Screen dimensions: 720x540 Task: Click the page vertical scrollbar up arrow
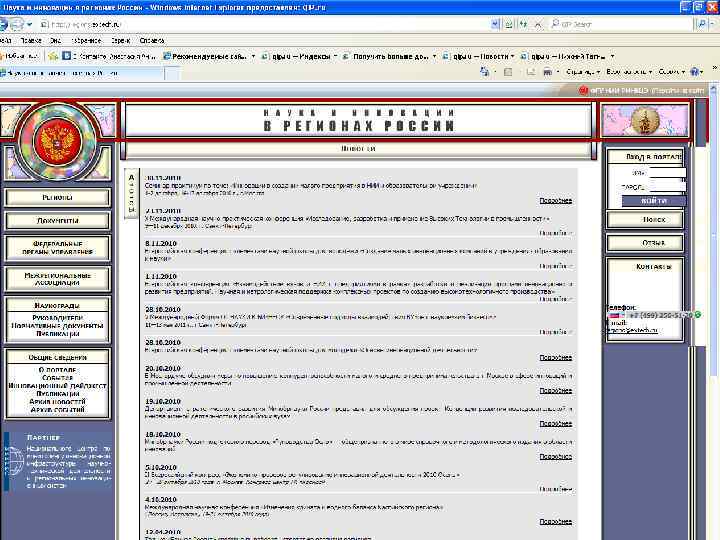(715, 87)
